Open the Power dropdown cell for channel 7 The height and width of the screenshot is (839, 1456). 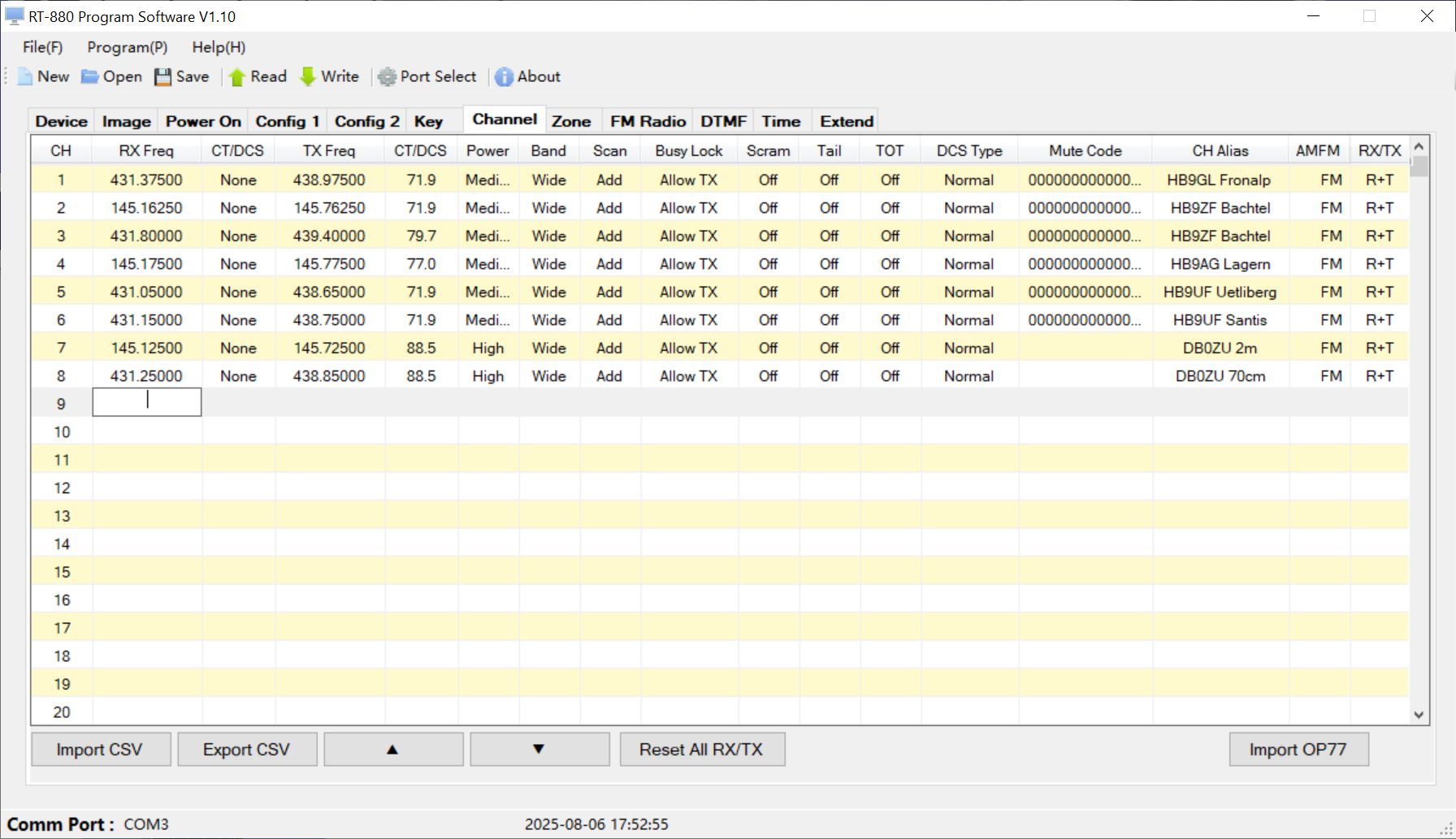487,348
